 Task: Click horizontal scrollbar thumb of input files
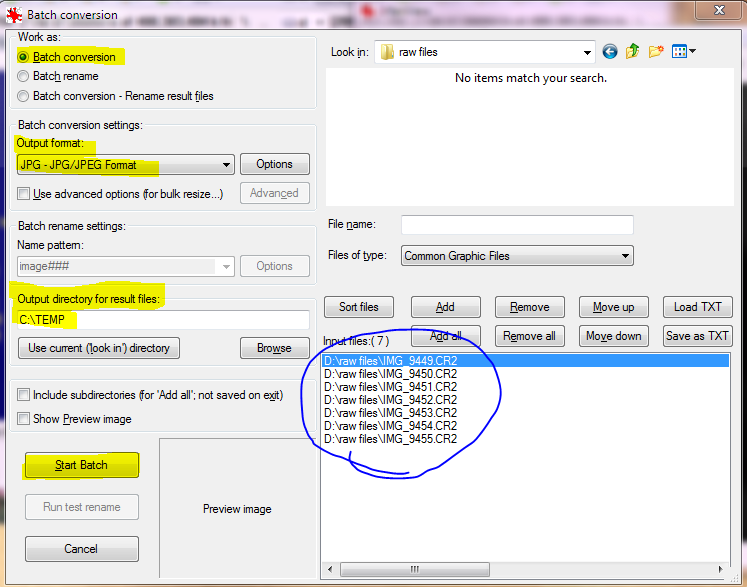pyautogui.click(x=415, y=569)
